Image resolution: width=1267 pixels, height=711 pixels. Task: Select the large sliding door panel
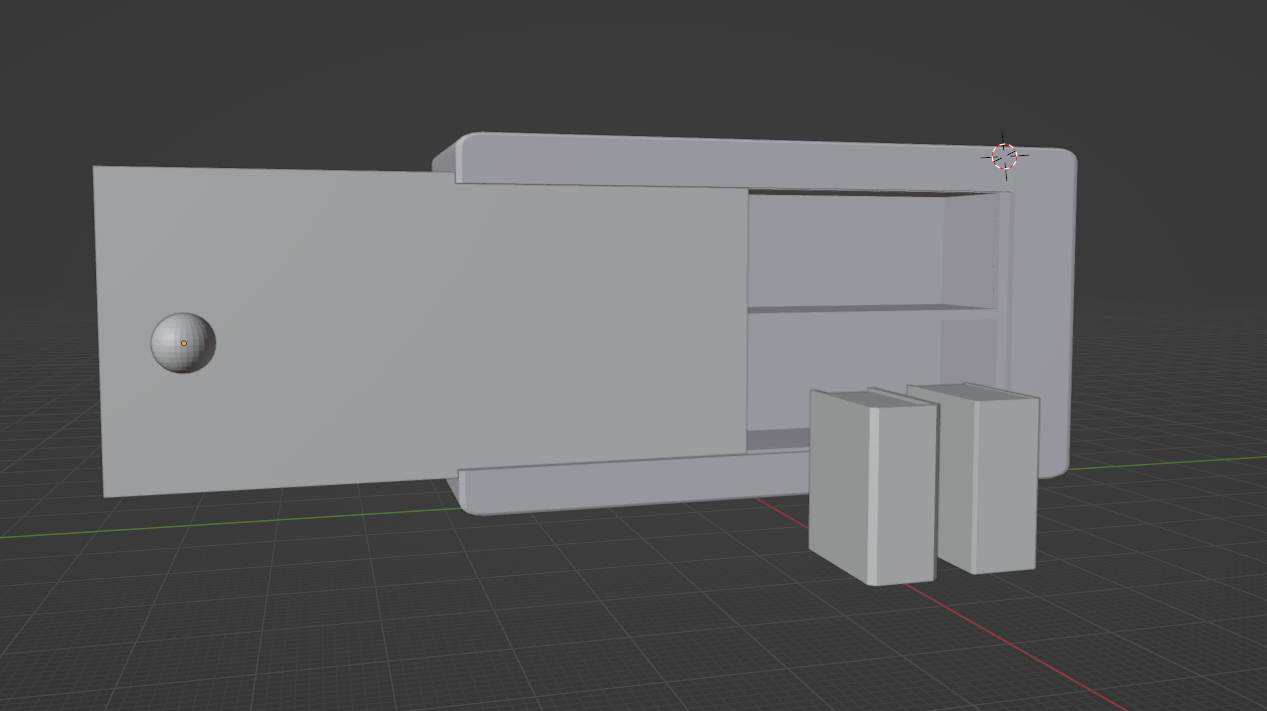point(420,330)
